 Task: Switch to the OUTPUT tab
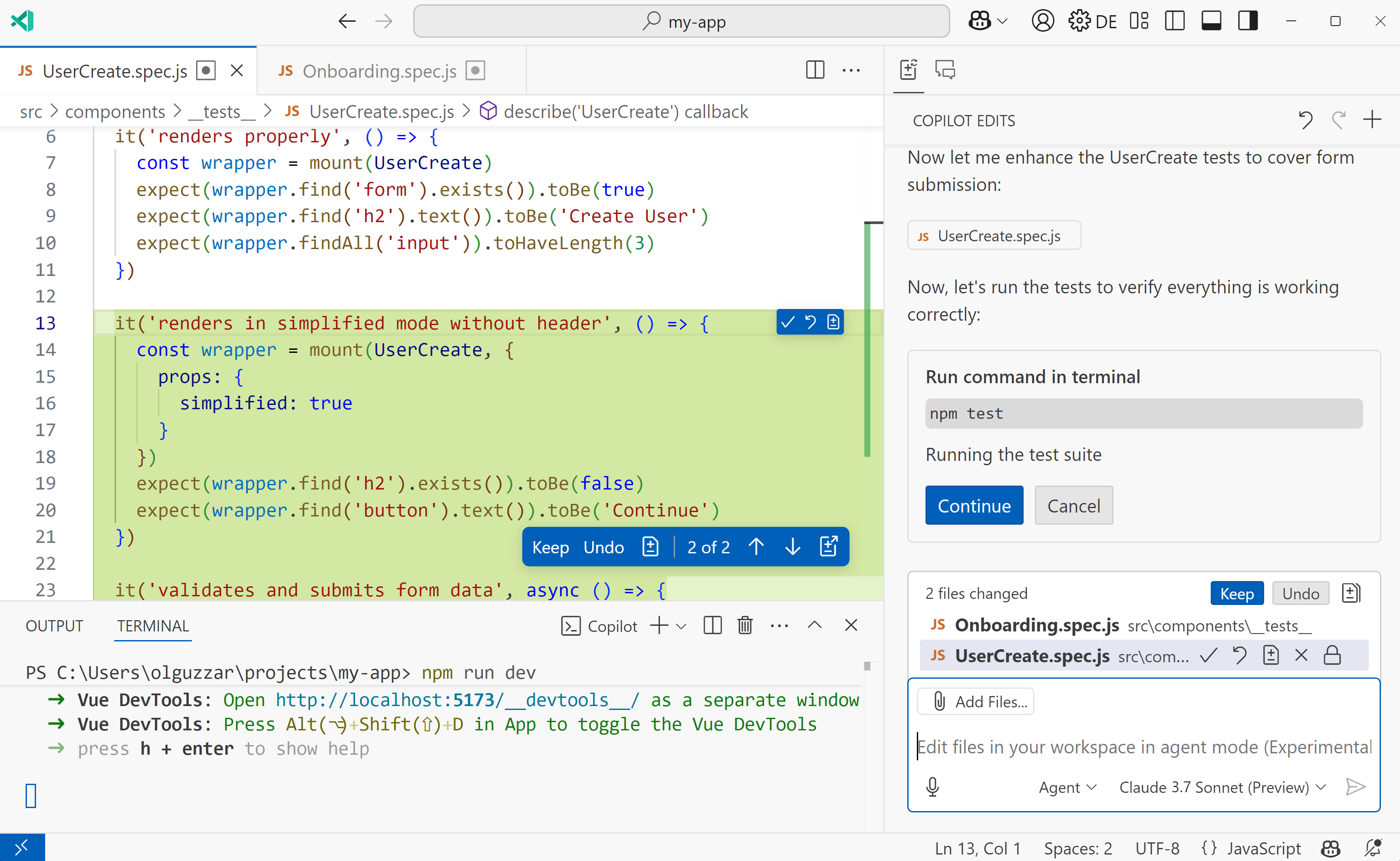click(x=54, y=624)
